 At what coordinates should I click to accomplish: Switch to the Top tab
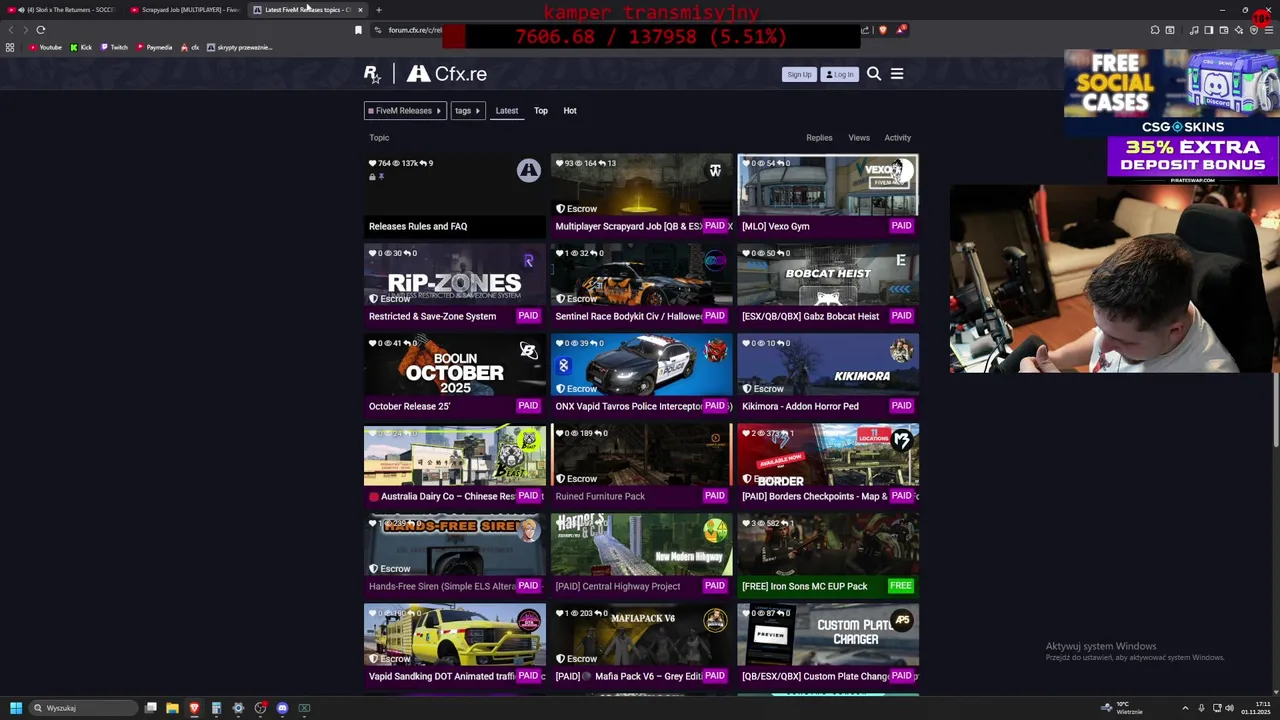[x=541, y=111]
